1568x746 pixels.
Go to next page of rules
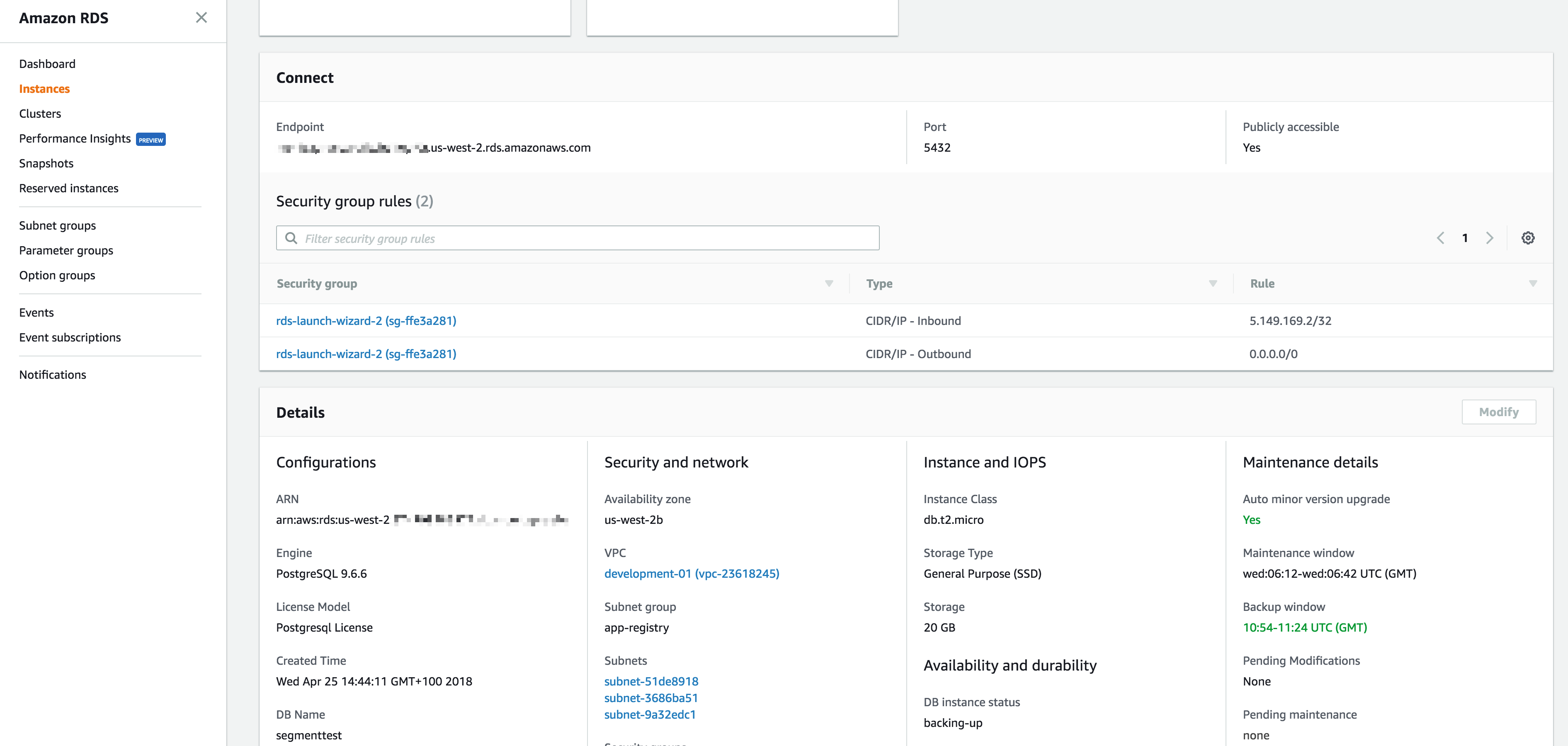pos(1490,238)
